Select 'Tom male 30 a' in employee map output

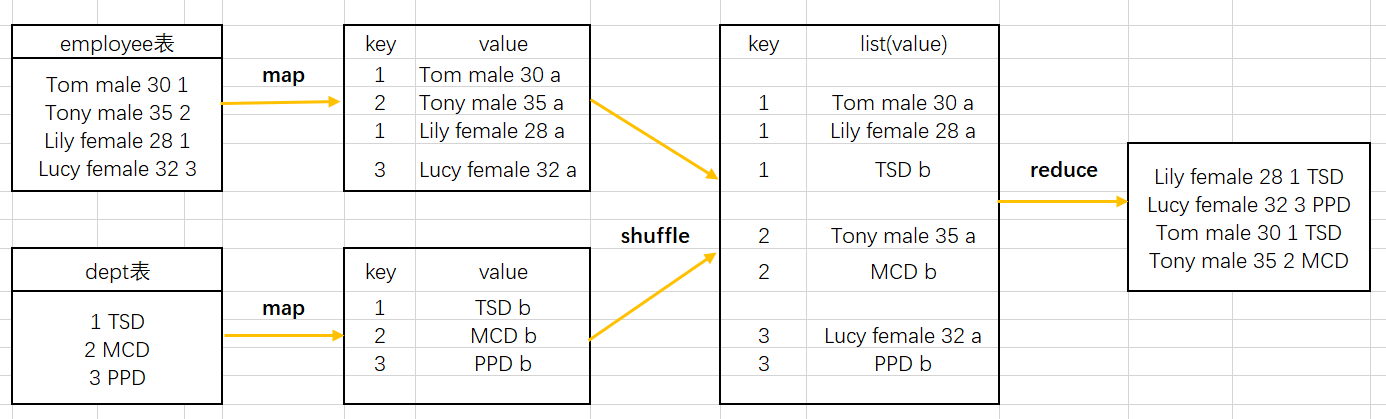coord(491,74)
